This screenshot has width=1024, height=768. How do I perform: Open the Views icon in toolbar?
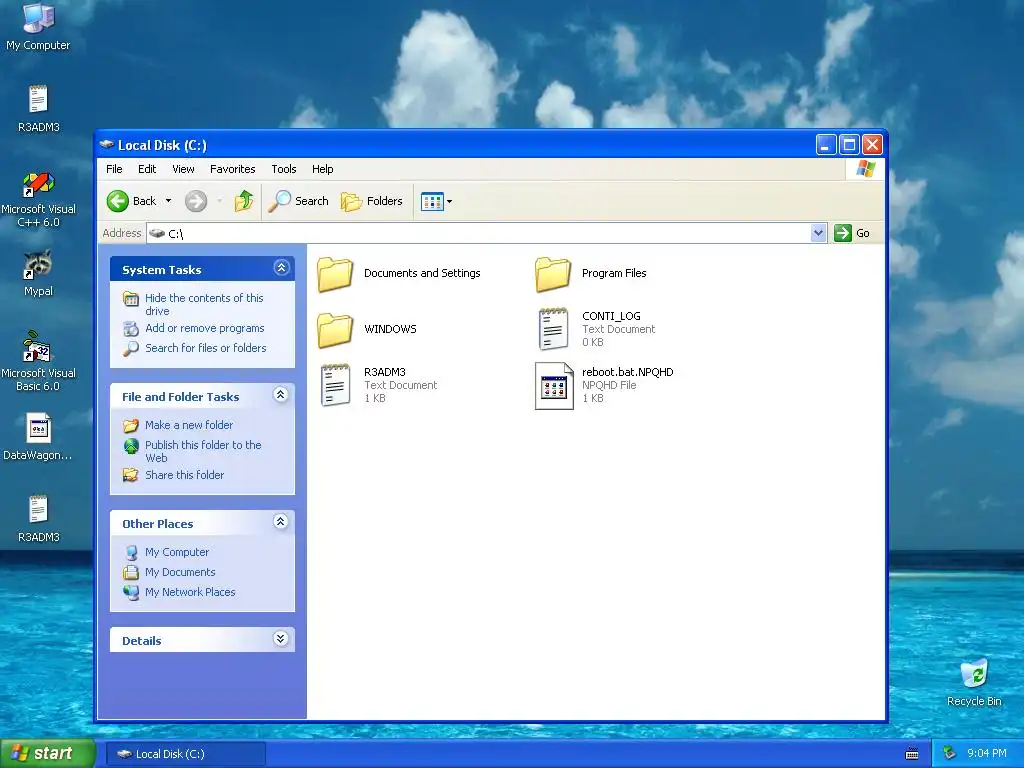pos(432,201)
